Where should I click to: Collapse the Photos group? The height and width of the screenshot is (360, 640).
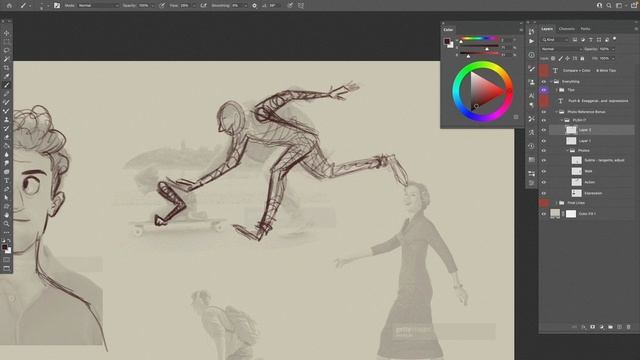coord(567,151)
